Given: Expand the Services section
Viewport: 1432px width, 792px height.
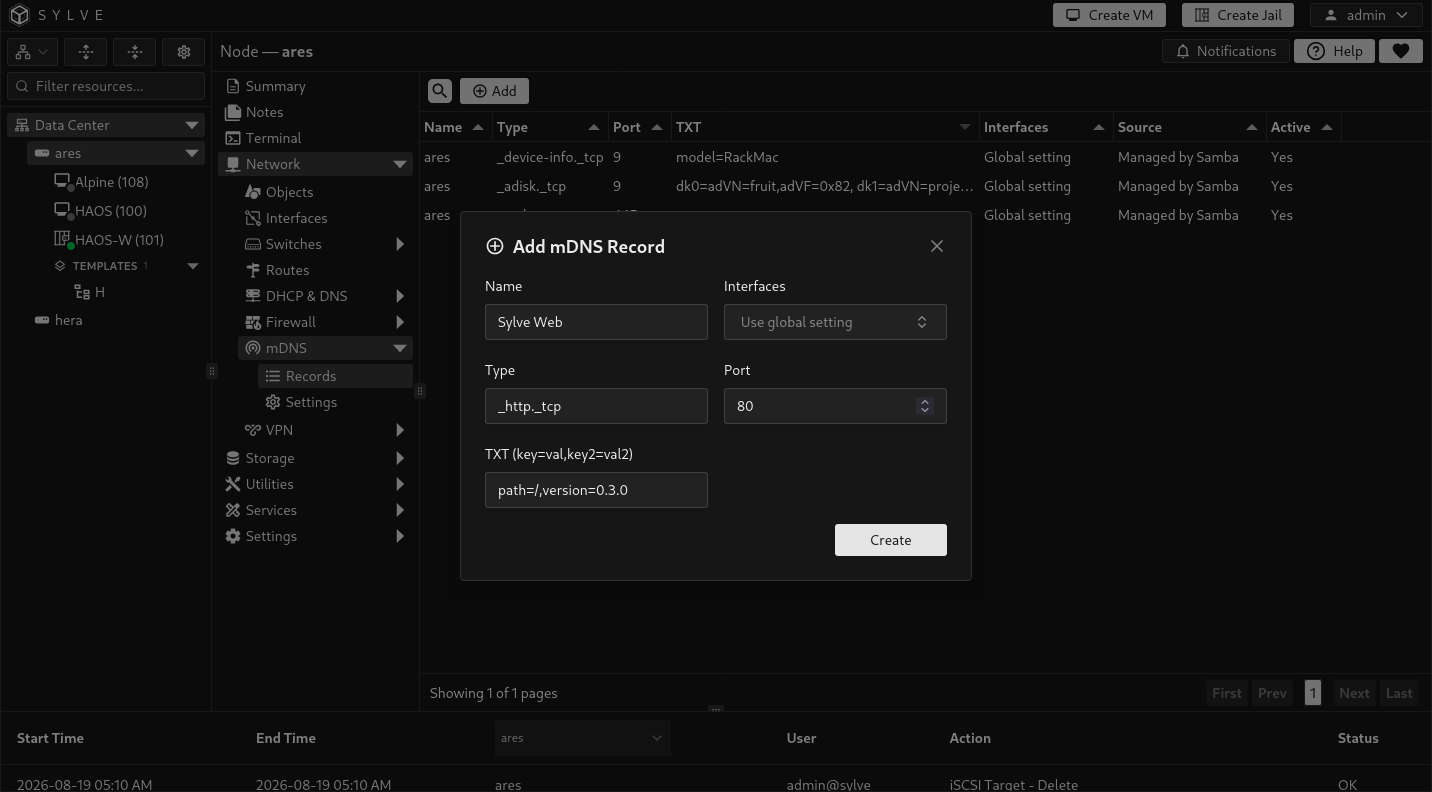Looking at the screenshot, I should pyautogui.click(x=400, y=510).
